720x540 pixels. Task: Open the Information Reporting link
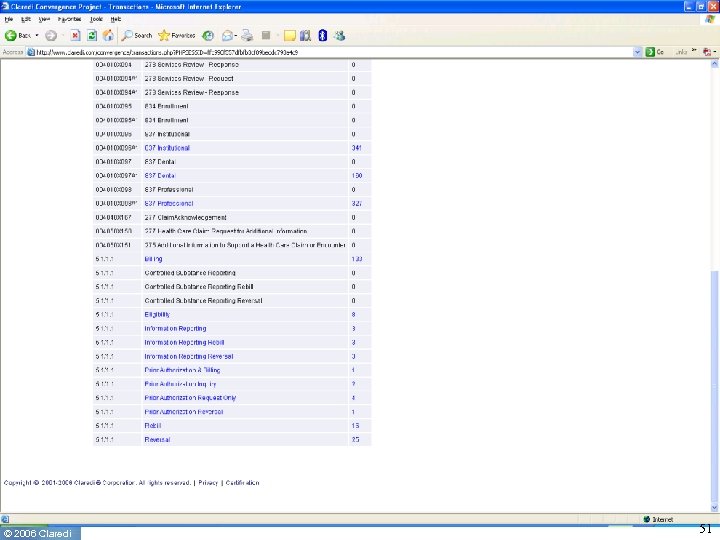tap(175, 328)
